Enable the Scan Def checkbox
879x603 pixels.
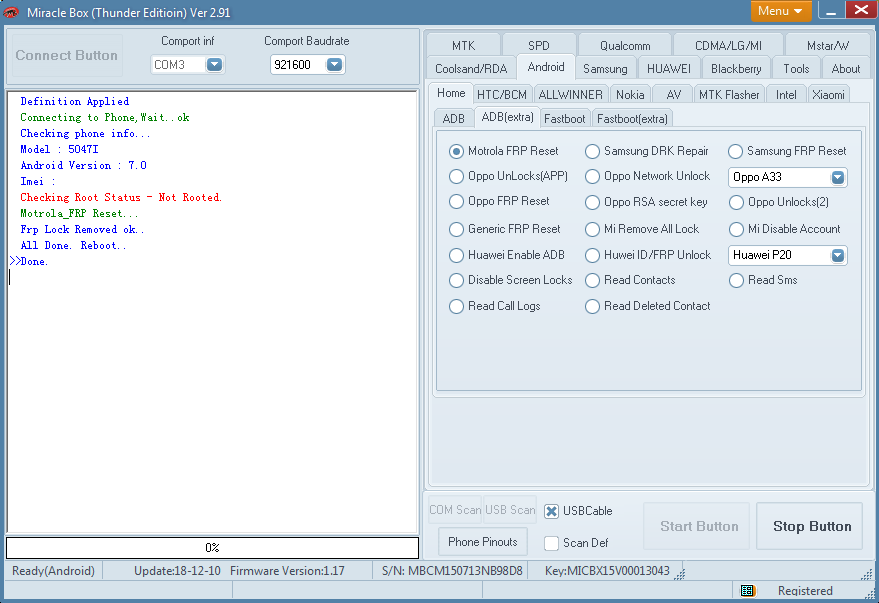[552, 543]
